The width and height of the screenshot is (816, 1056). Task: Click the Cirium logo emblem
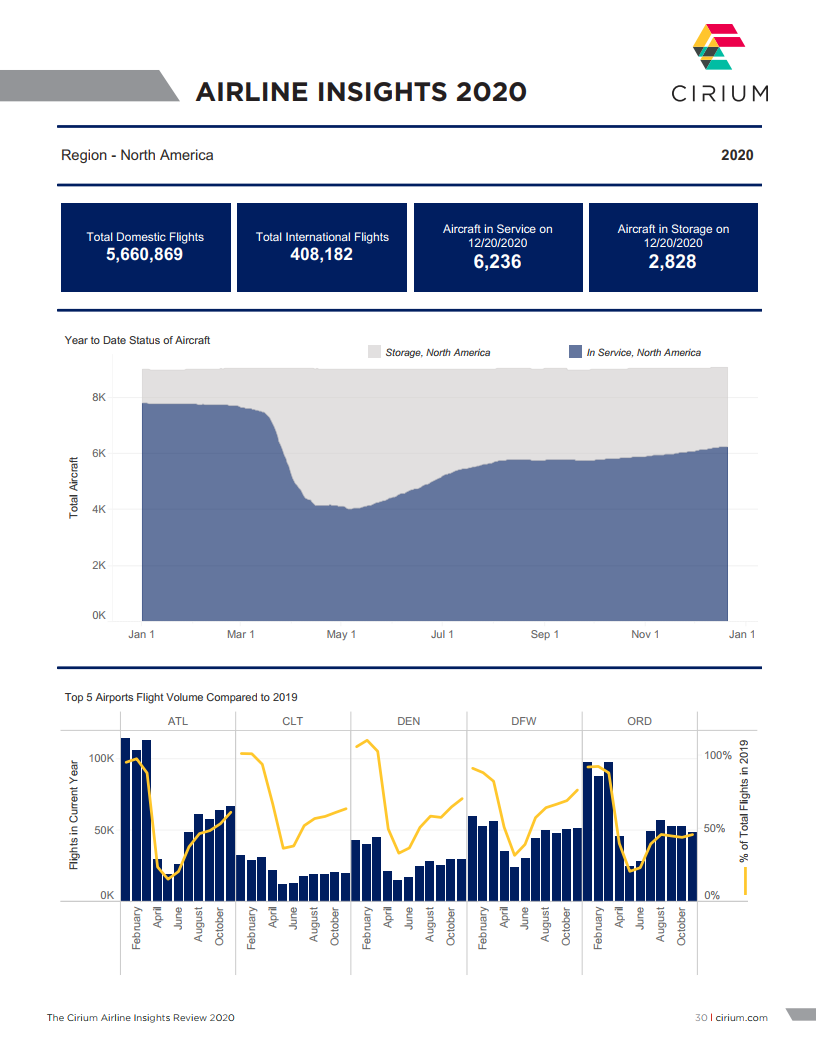pyautogui.click(x=718, y=47)
